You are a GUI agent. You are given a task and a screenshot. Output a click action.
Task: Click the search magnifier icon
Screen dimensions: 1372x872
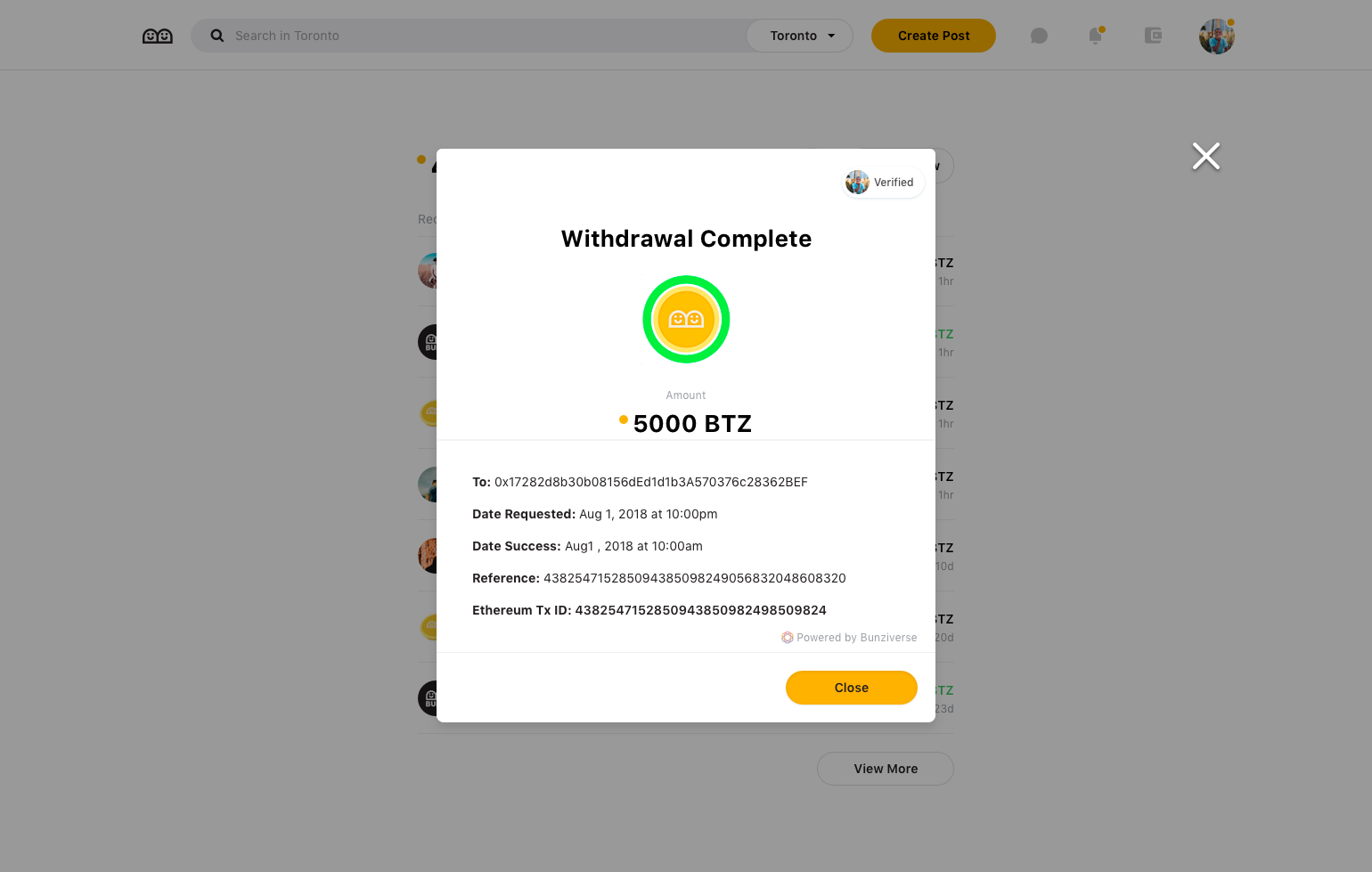tap(217, 36)
